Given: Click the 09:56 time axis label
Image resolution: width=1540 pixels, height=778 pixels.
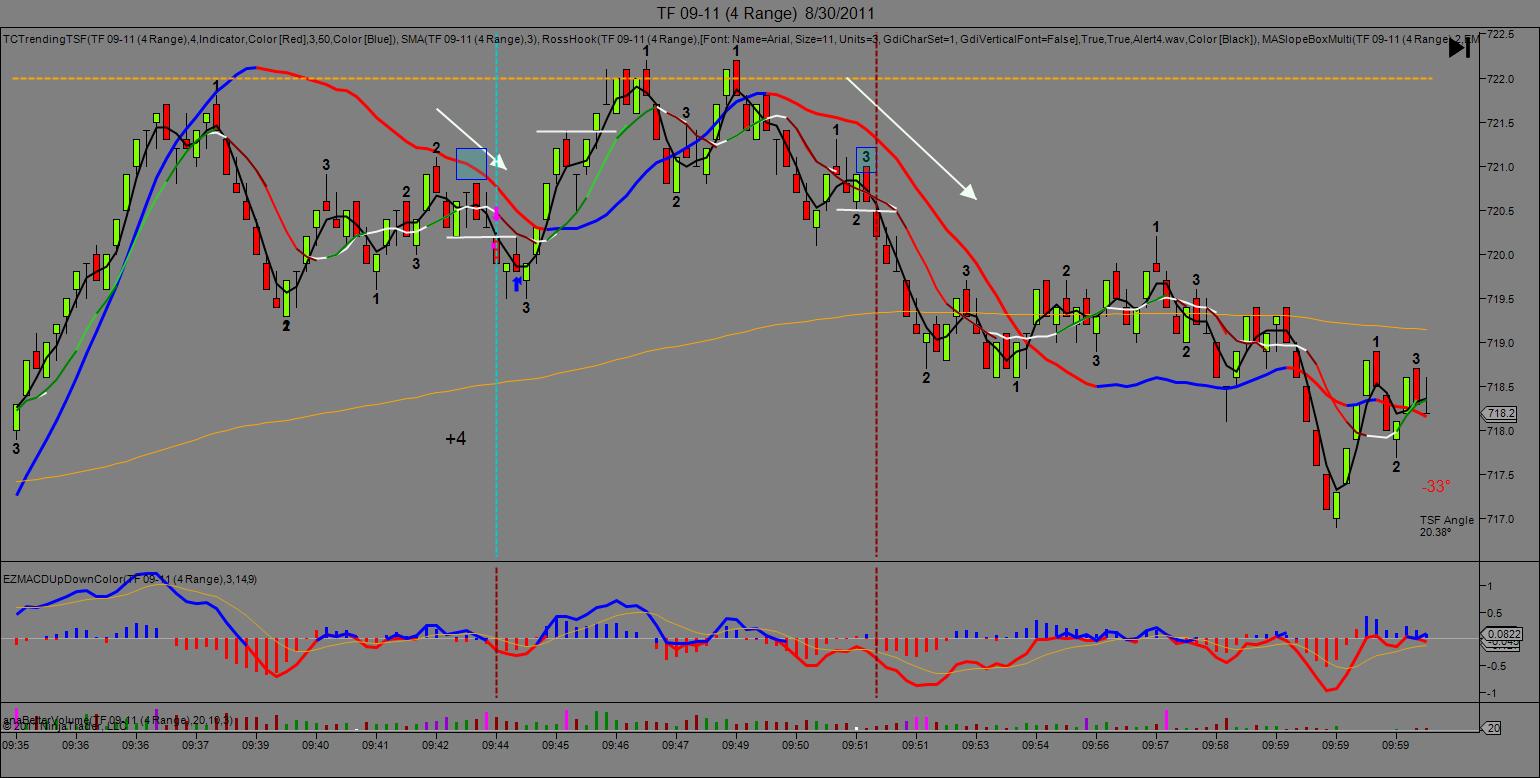Looking at the screenshot, I should tap(1096, 745).
